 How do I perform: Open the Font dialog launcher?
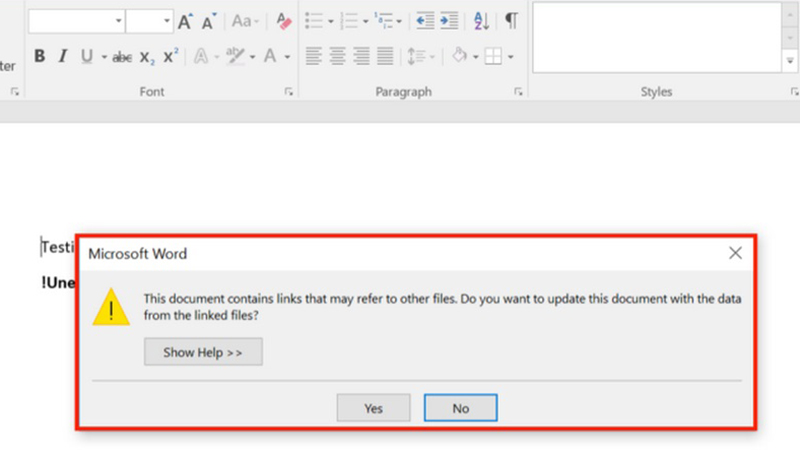click(x=289, y=92)
